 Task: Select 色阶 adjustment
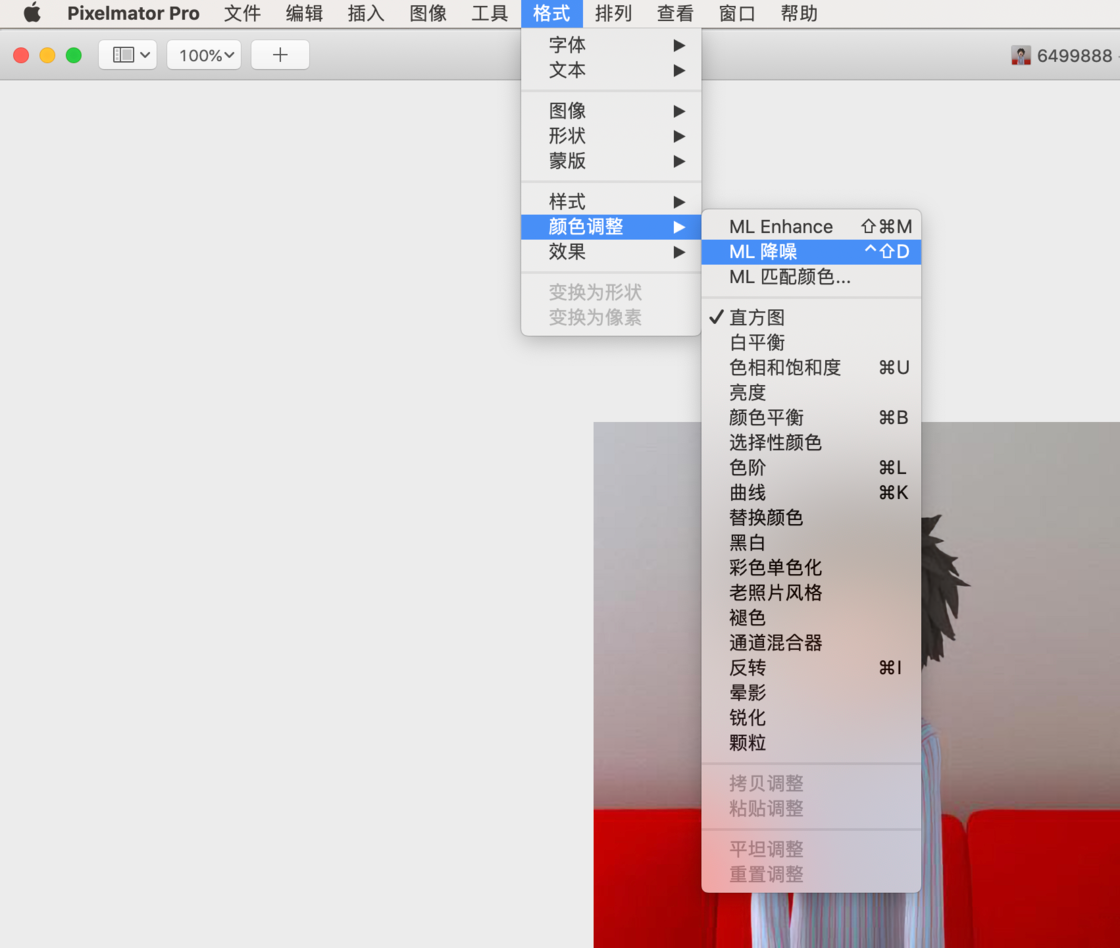point(811,467)
